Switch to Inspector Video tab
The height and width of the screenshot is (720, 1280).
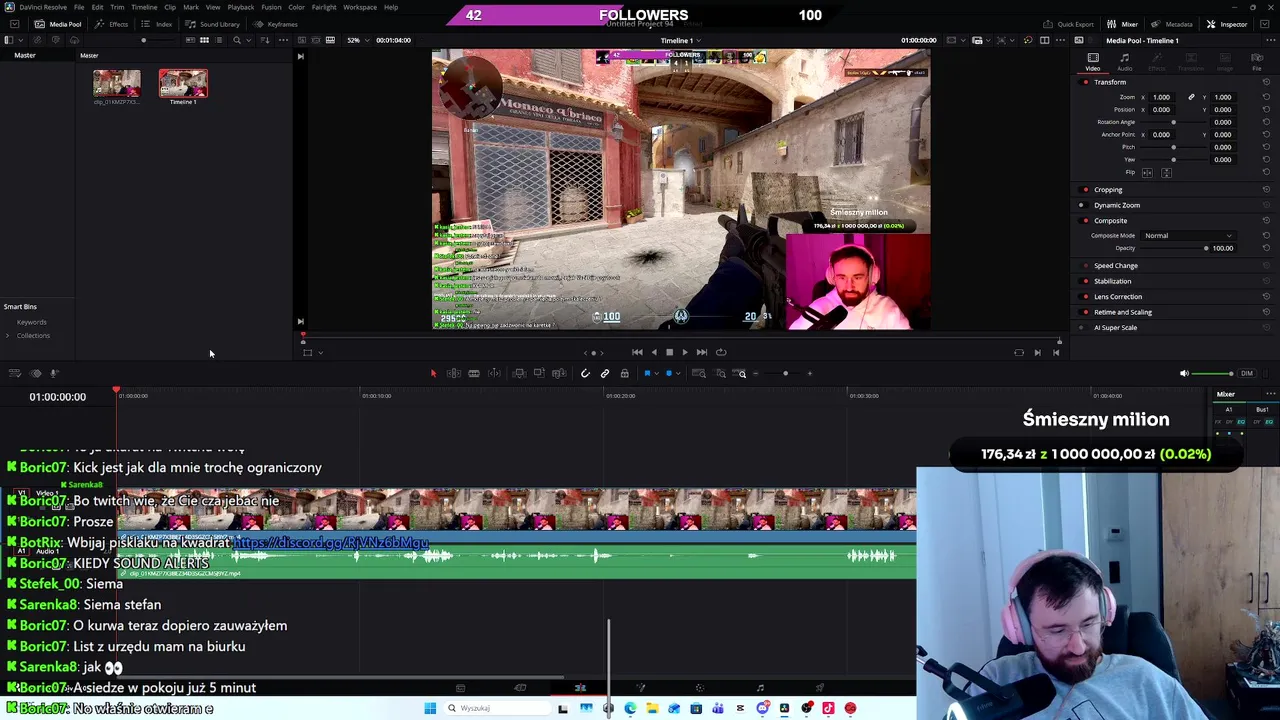pos(1093,62)
